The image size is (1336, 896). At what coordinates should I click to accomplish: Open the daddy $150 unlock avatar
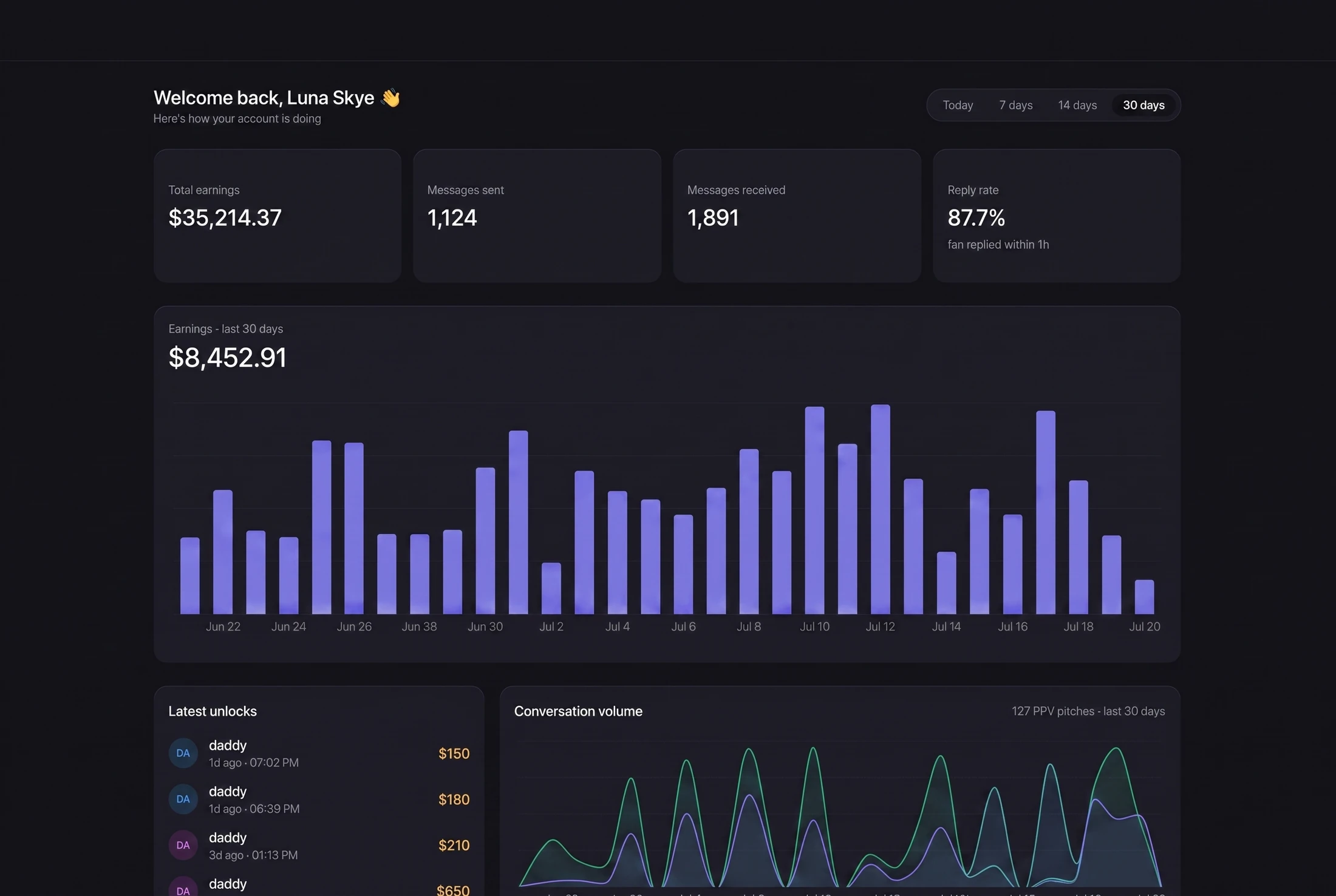click(x=183, y=753)
